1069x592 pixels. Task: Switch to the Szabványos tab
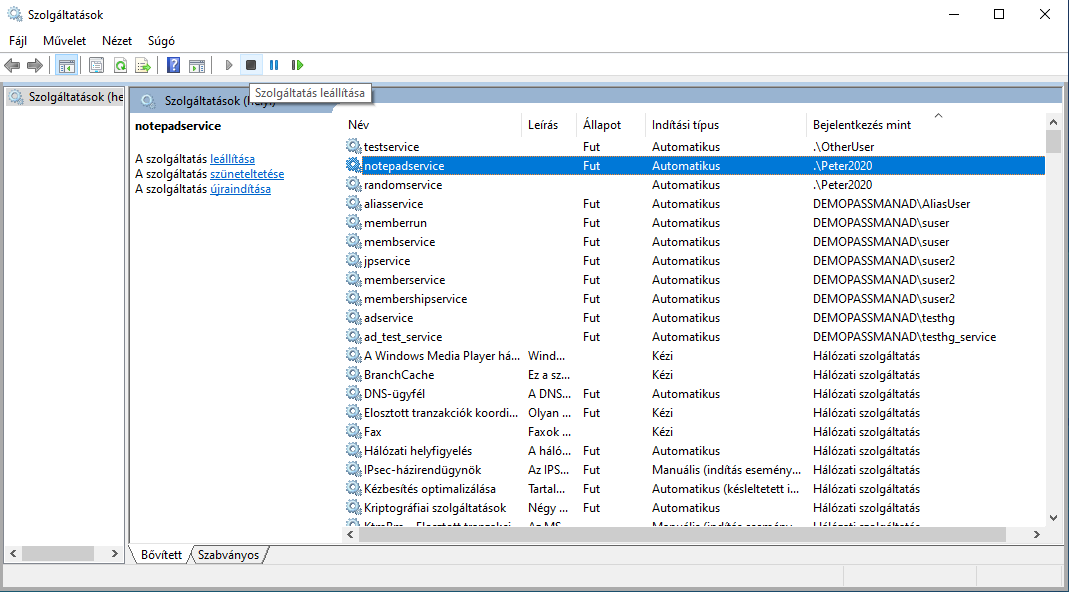228,554
